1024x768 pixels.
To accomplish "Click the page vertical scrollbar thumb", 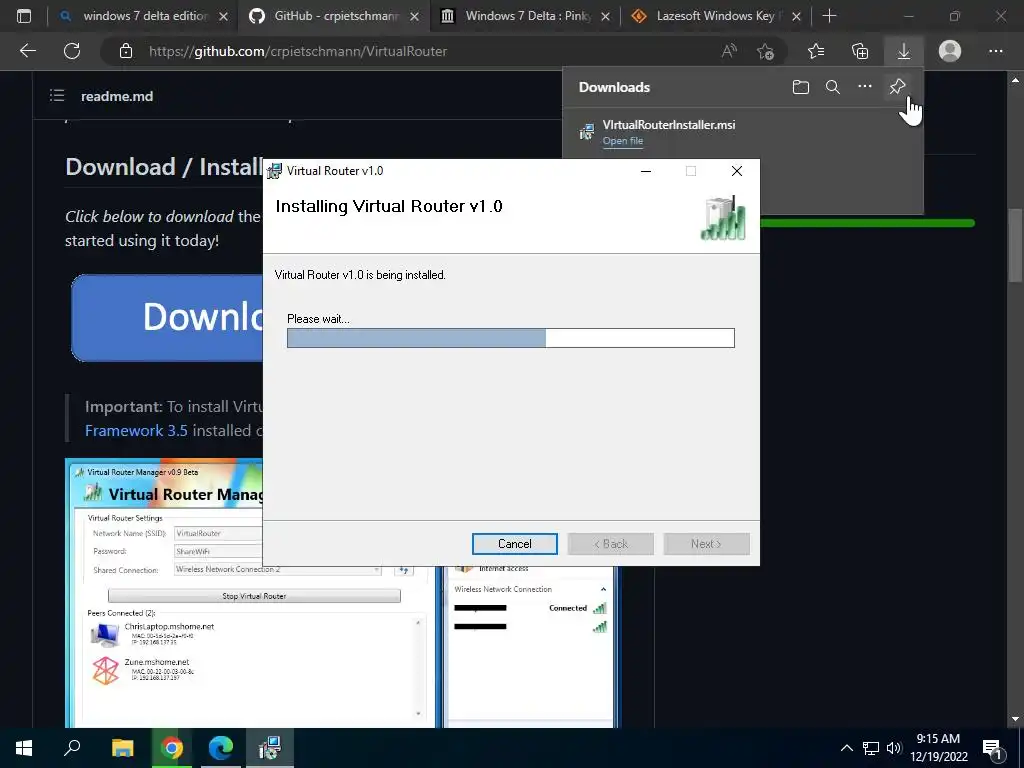I will 1015,245.
